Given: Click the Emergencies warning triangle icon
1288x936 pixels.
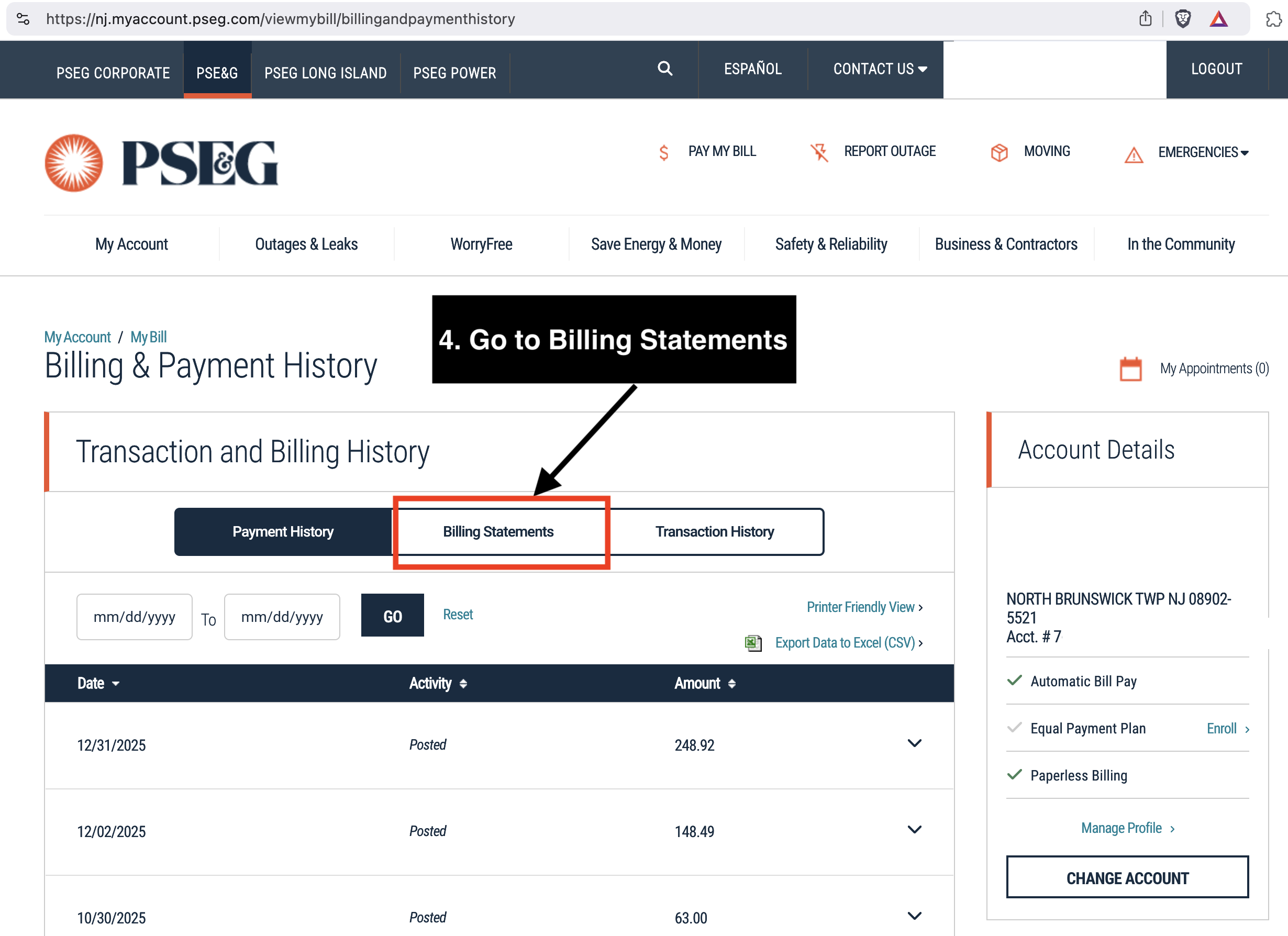Looking at the screenshot, I should coord(1134,154).
